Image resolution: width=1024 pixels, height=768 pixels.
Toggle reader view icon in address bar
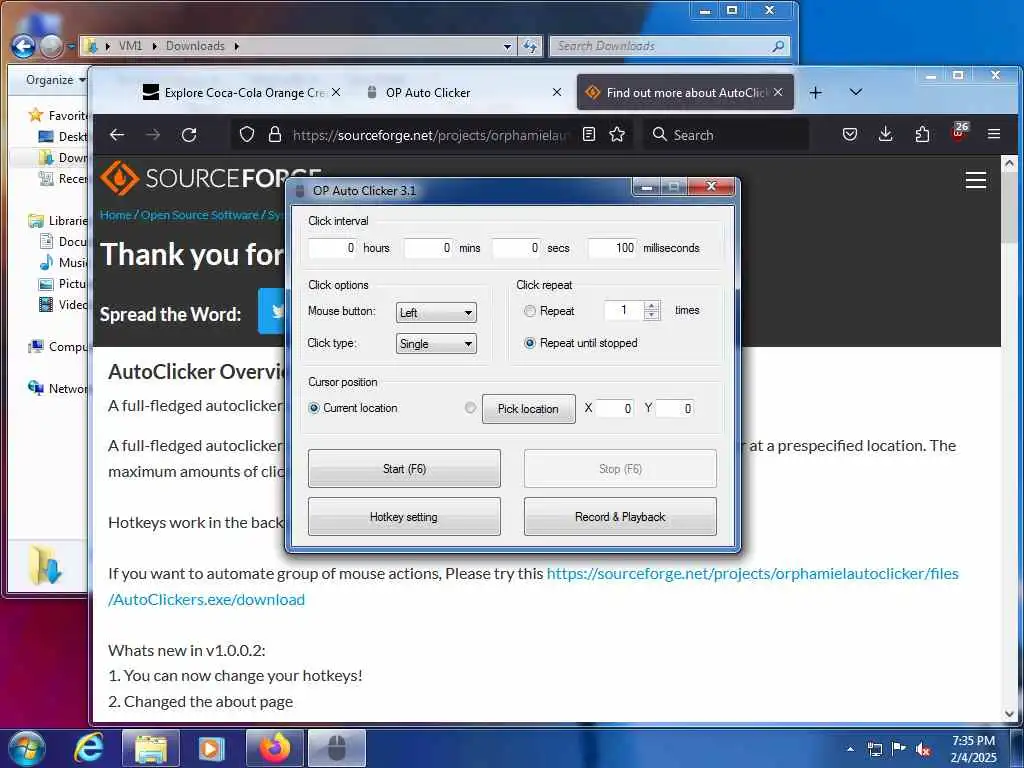[589, 135]
